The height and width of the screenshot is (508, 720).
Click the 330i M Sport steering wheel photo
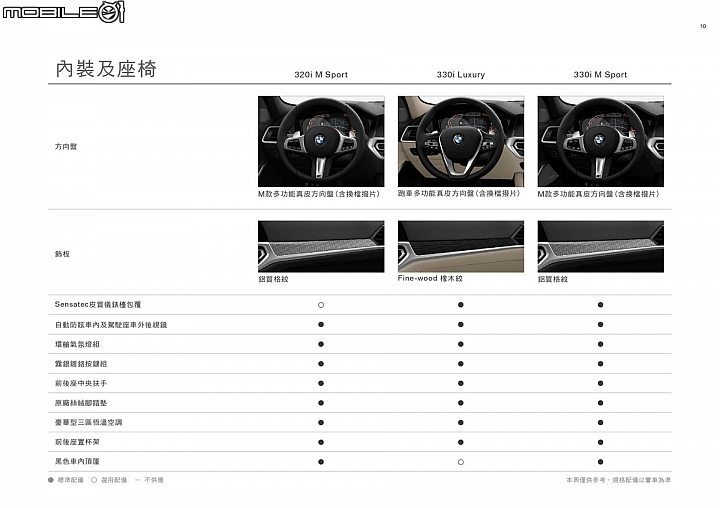click(x=601, y=141)
